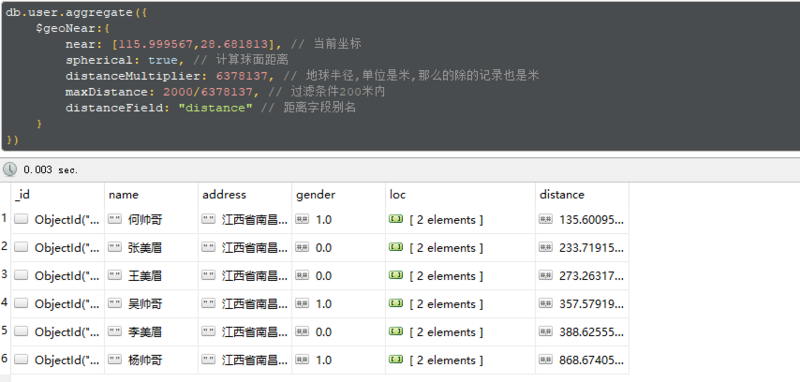Click the maxDistance line in the query
The image size is (800, 382).
pos(225,92)
